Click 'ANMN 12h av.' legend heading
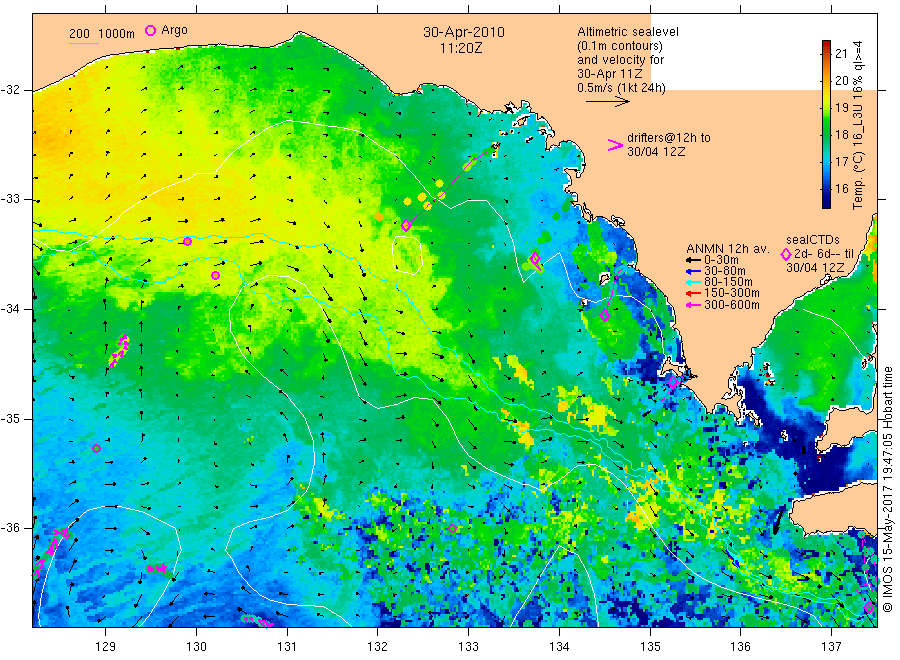The image size is (900, 660). (727, 249)
